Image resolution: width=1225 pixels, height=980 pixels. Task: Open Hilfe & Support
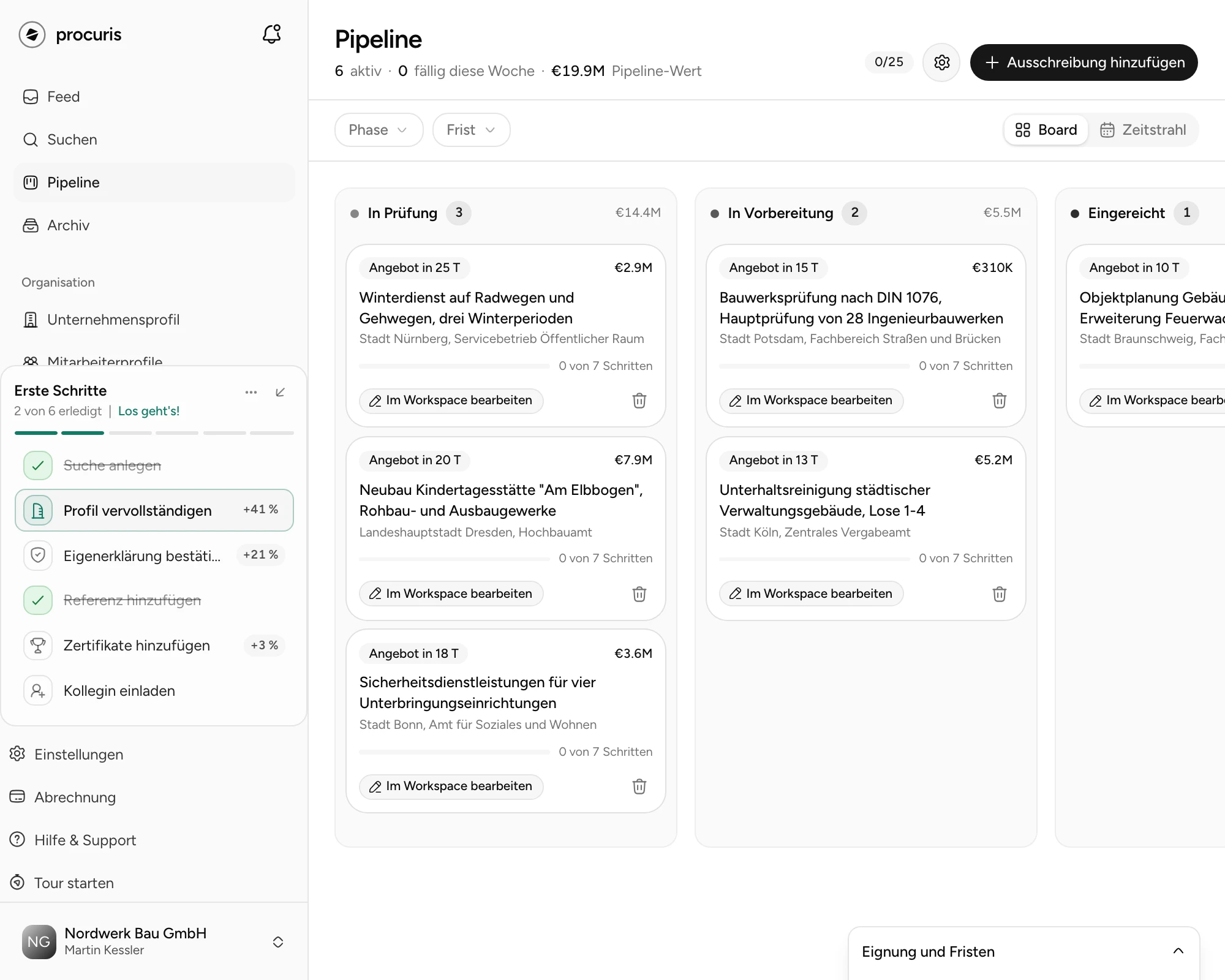154,840
